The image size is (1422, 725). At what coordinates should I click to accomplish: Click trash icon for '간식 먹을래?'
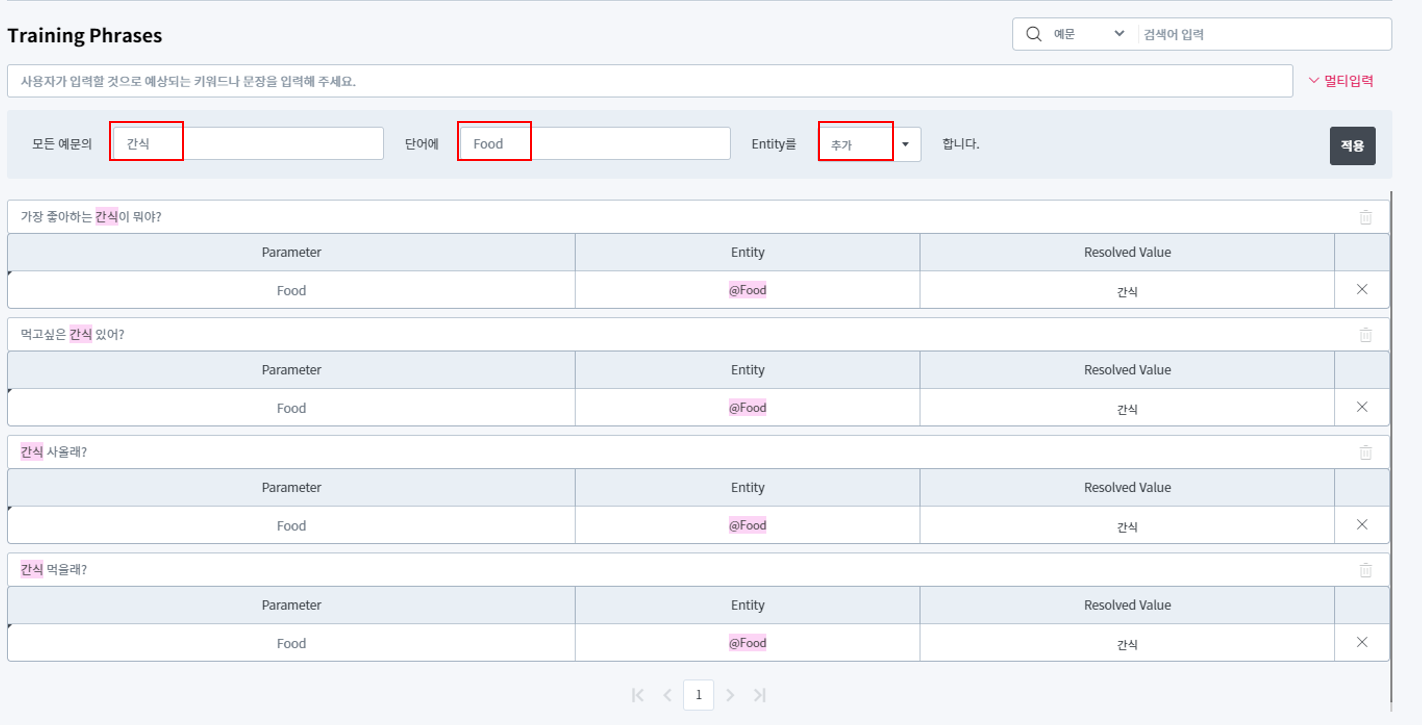tap(1365, 570)
